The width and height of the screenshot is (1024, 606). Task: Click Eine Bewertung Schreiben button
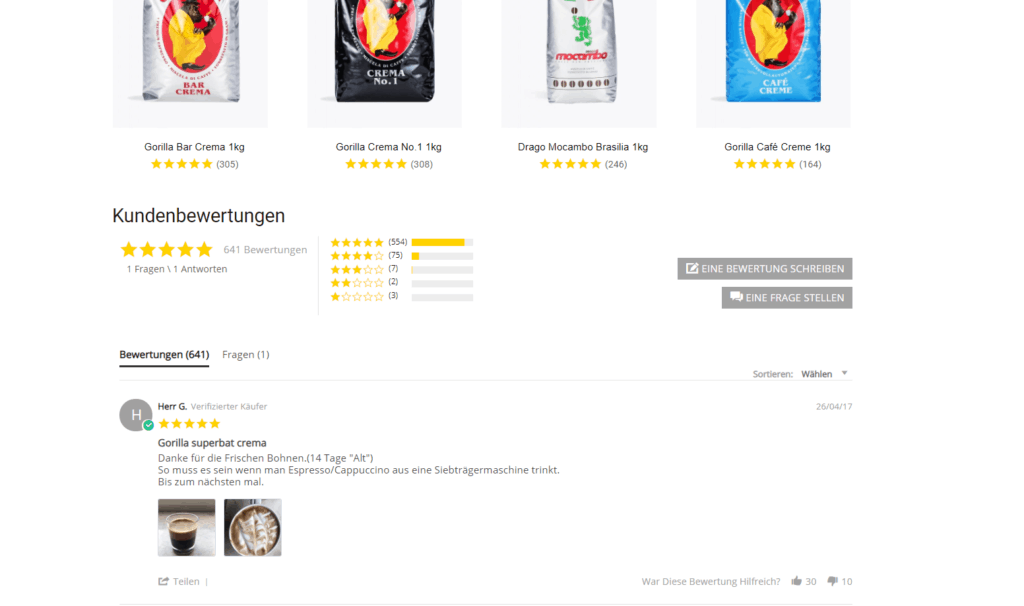765,268
